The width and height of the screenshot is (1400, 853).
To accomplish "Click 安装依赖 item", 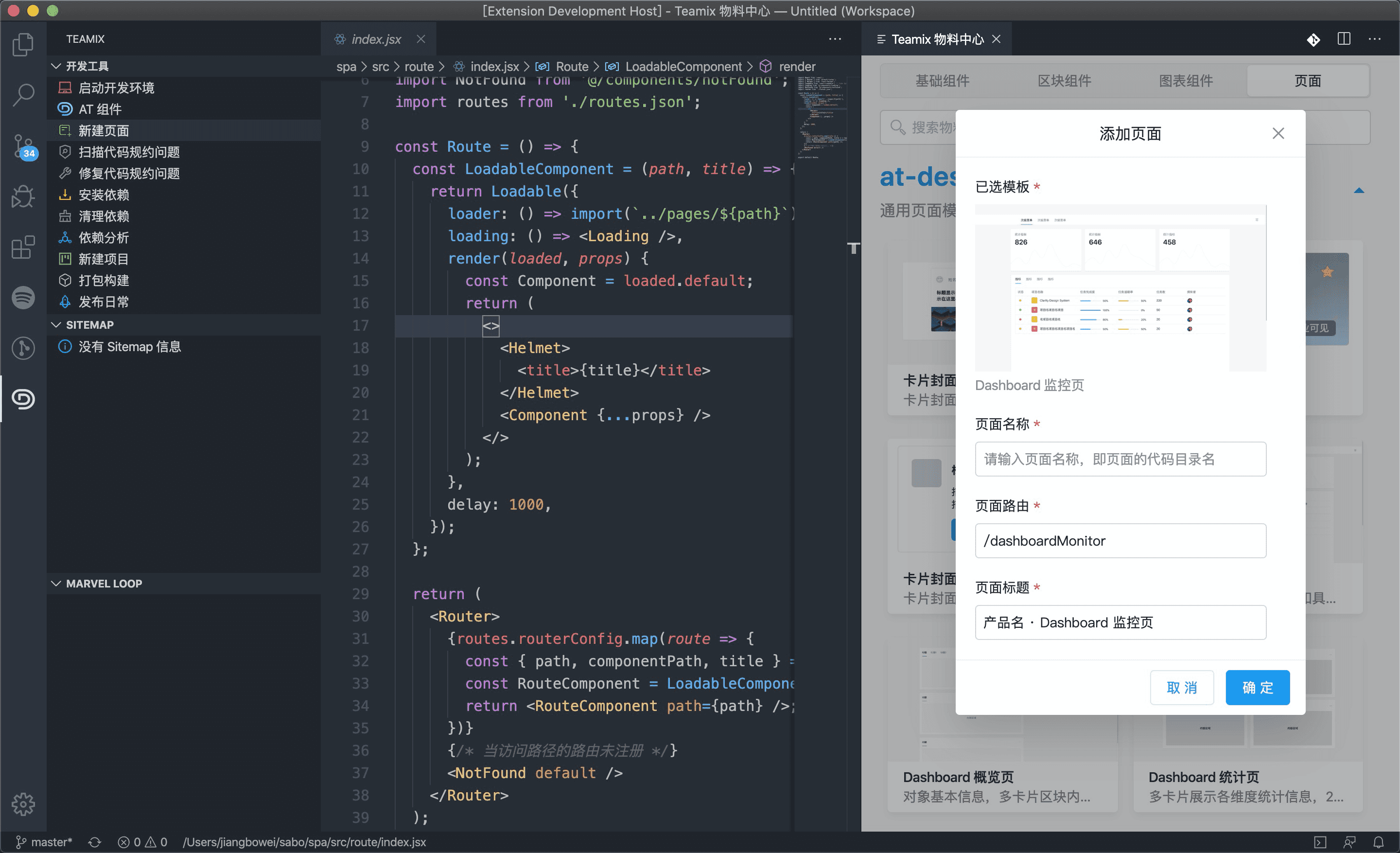I will click(x=184, y=195).
